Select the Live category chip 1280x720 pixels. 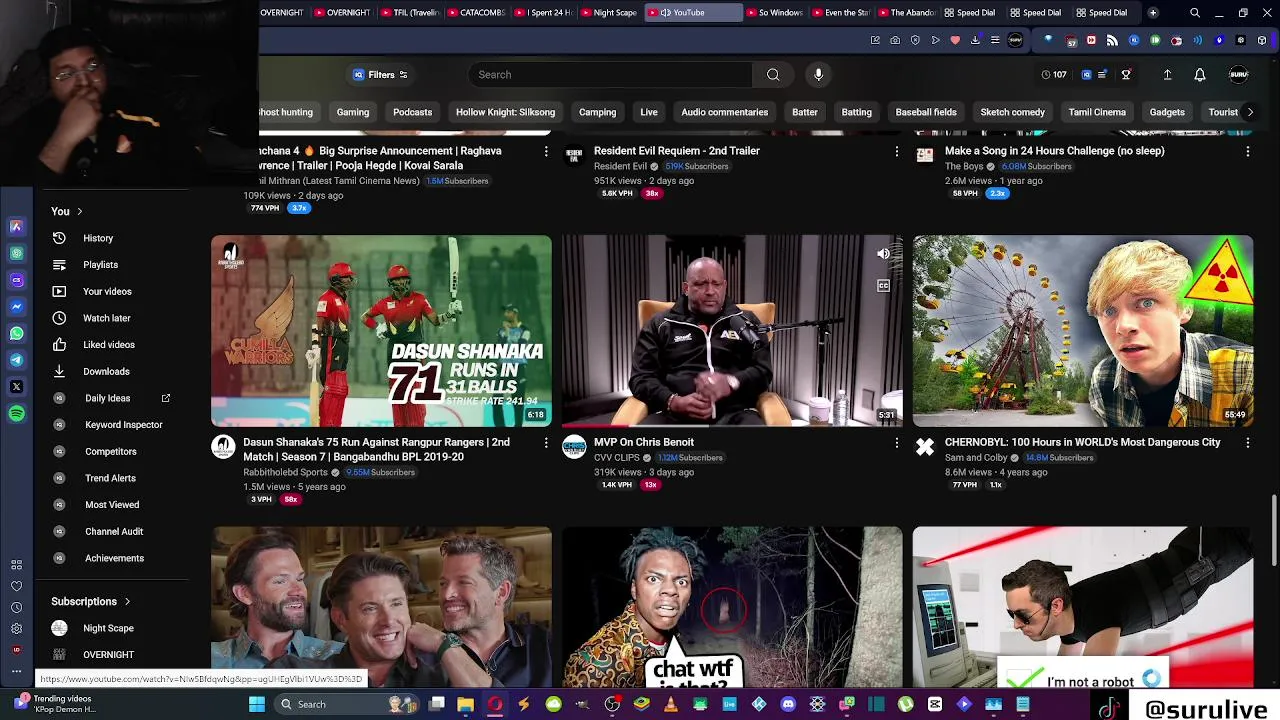649,112
